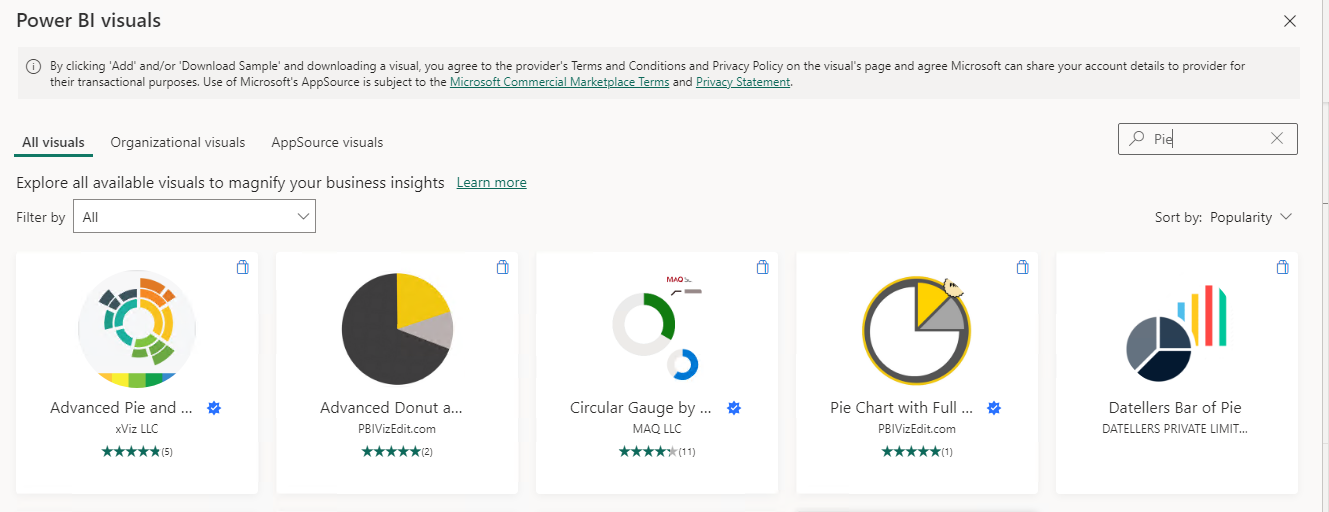Click the Filter by label

tap(41, 217)
